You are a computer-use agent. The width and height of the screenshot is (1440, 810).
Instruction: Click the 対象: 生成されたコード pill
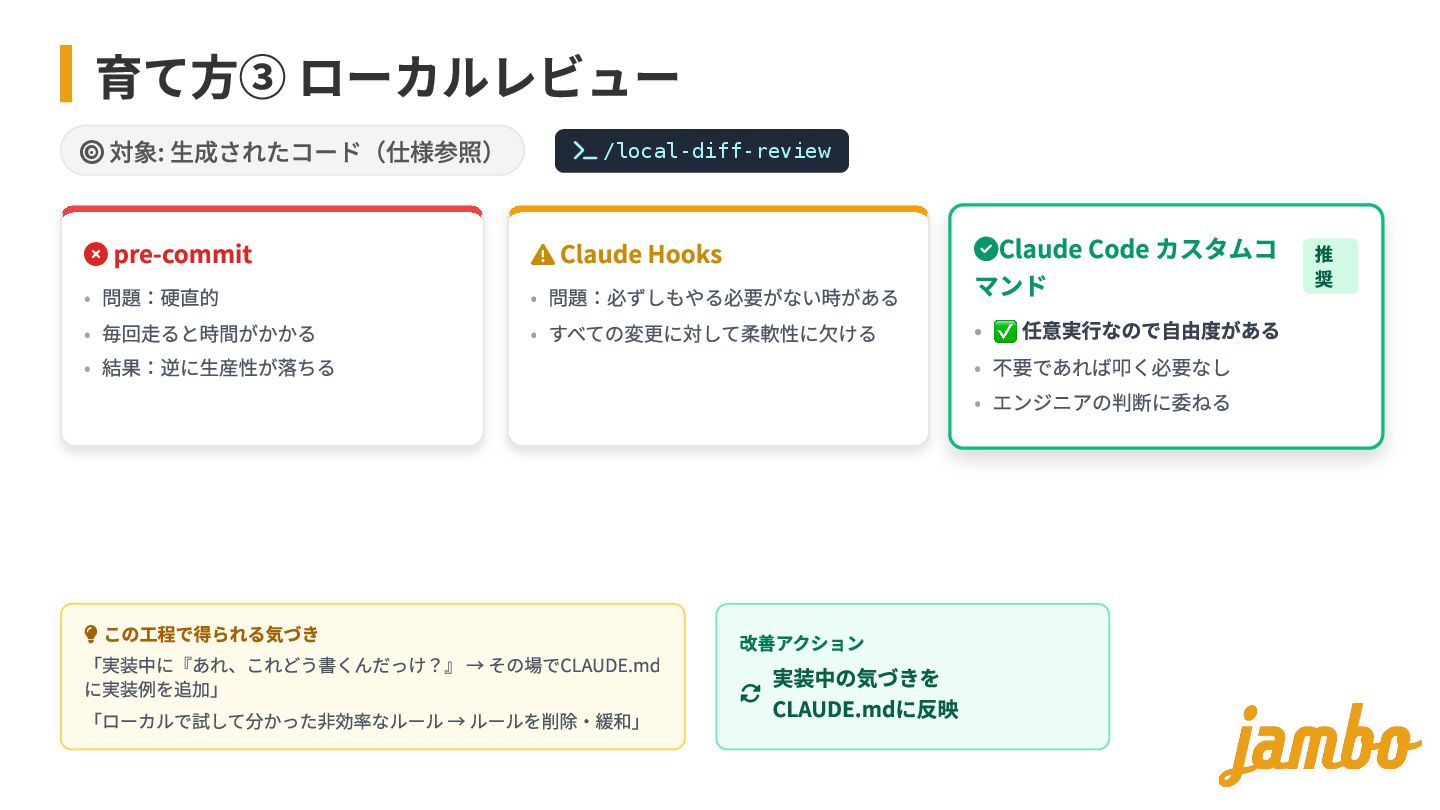(292, 151)
